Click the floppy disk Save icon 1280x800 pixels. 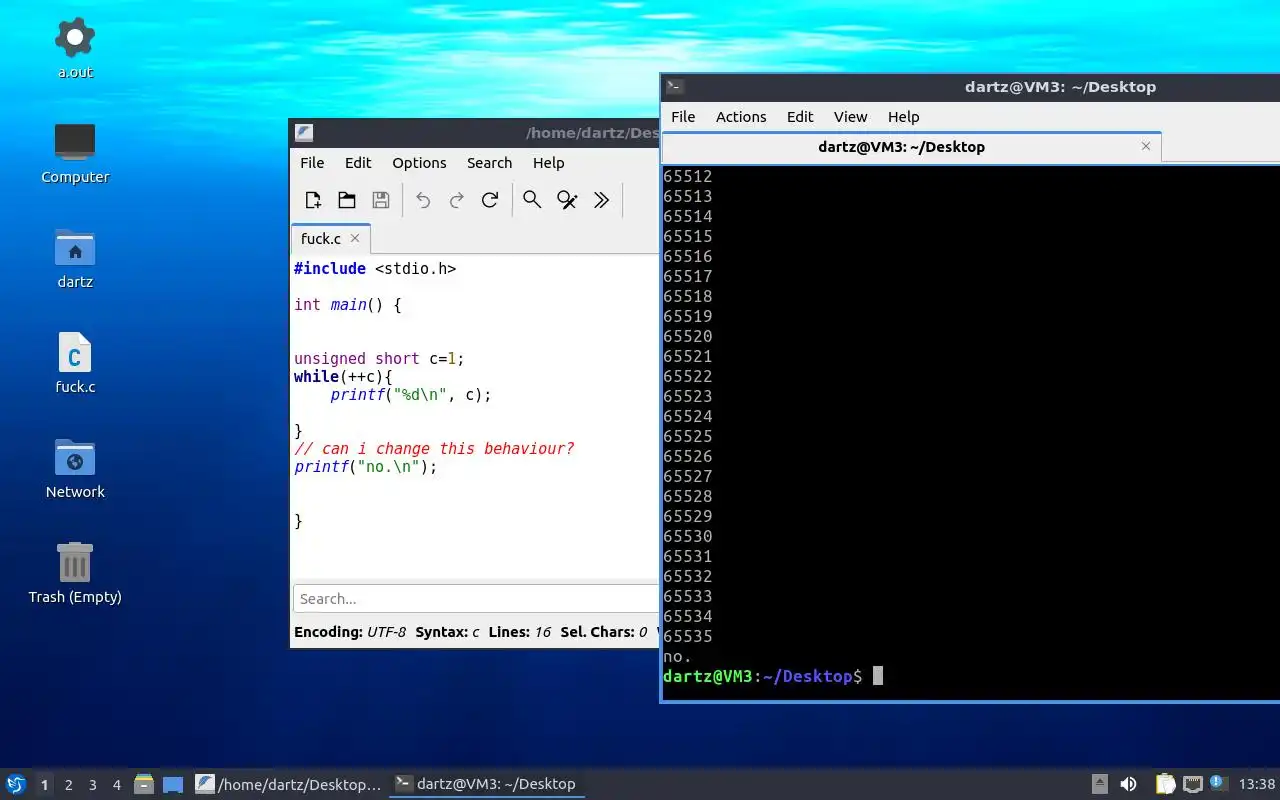tap(381, 200)
